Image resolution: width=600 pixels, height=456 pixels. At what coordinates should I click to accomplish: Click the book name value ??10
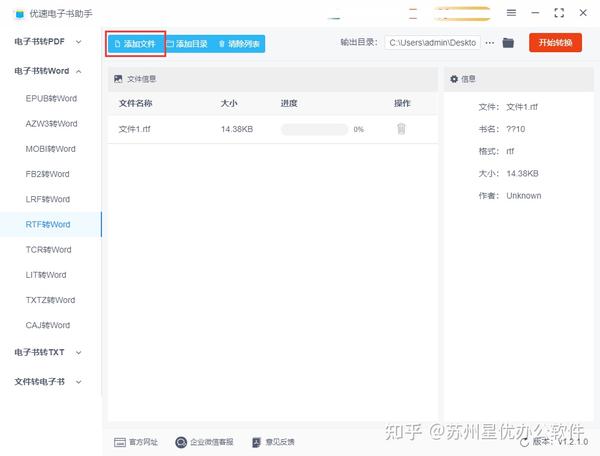(x=515, y=129)
